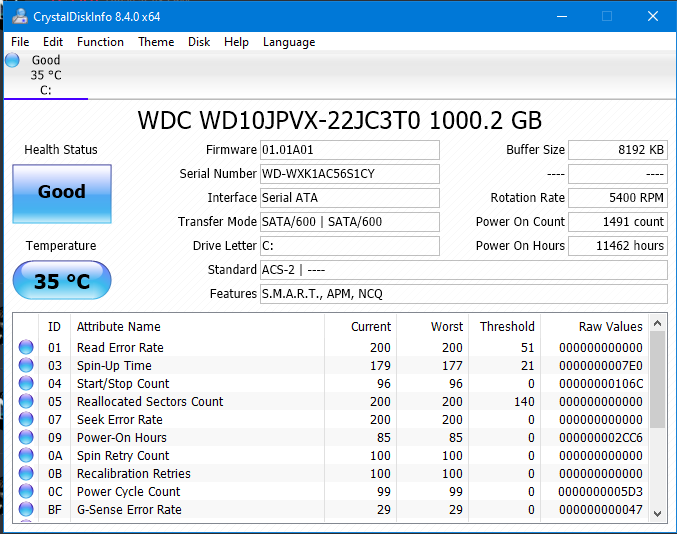
Task: Click the Reallocated Sectors Count status orb
Action: pyautogui.click(x=26, y=402)
